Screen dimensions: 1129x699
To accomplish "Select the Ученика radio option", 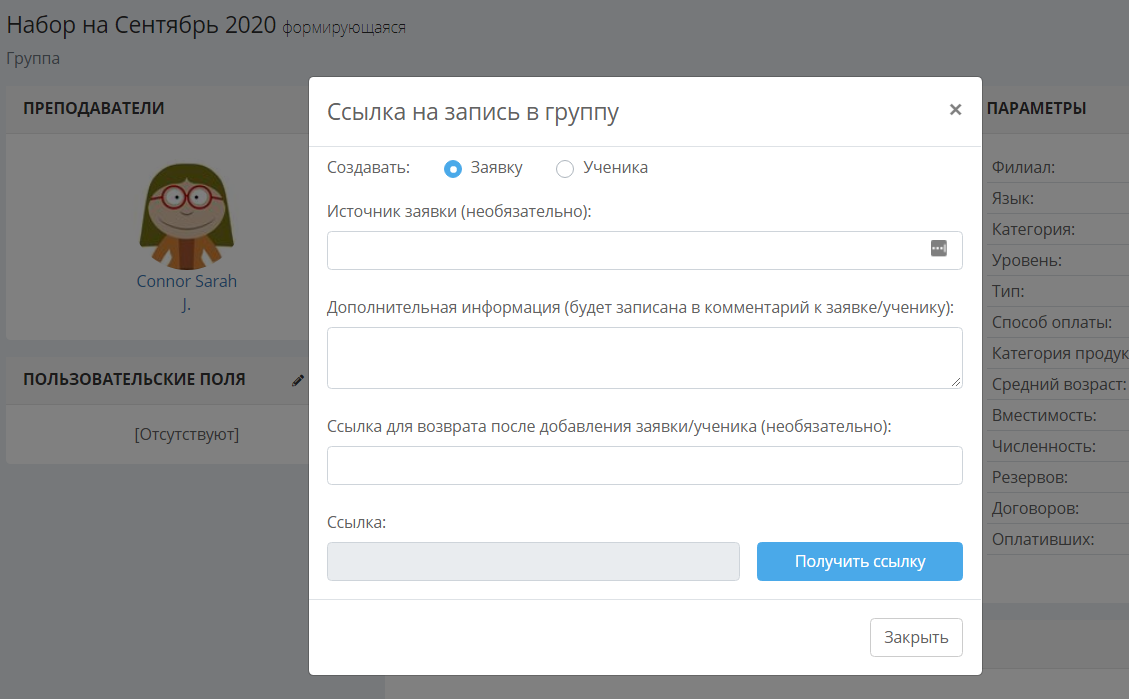I will 564,168.
